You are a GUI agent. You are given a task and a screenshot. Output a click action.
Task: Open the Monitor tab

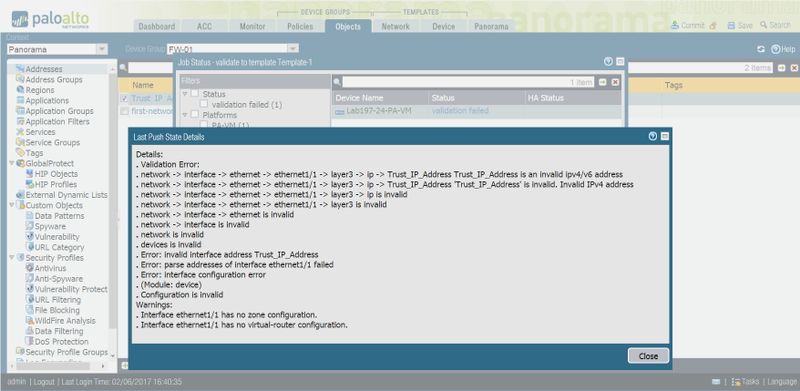click(252, 27)
